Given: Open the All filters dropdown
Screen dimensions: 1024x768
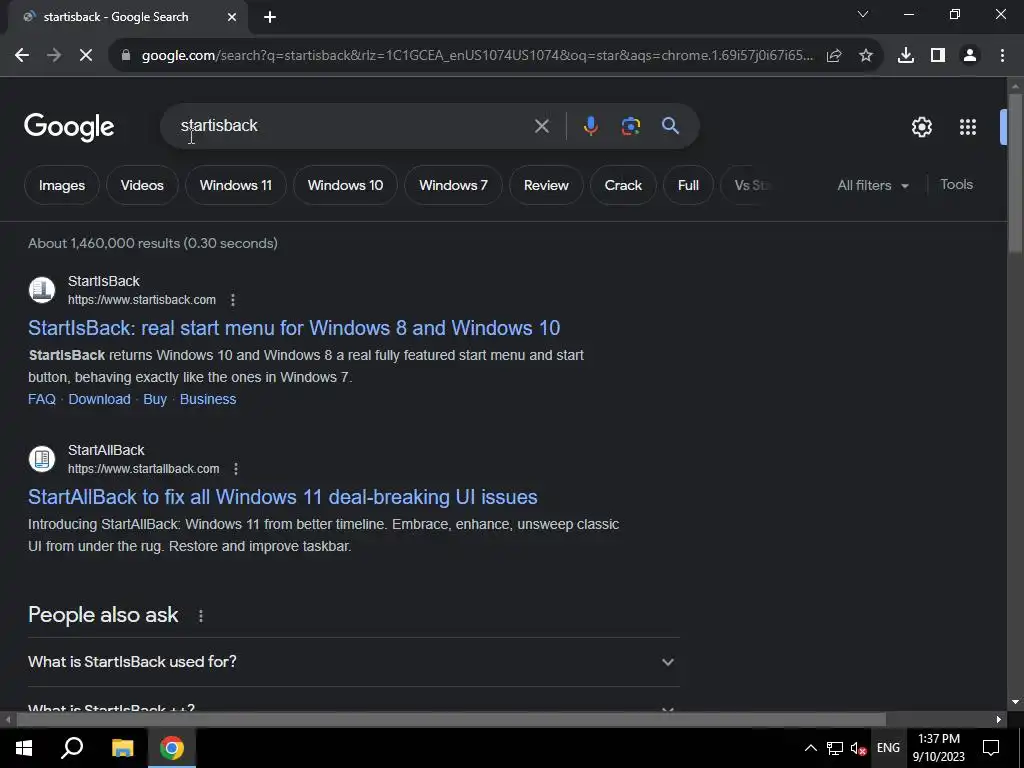Looking at the screenshot, I should pyautogui.click(x=873, y=185).
